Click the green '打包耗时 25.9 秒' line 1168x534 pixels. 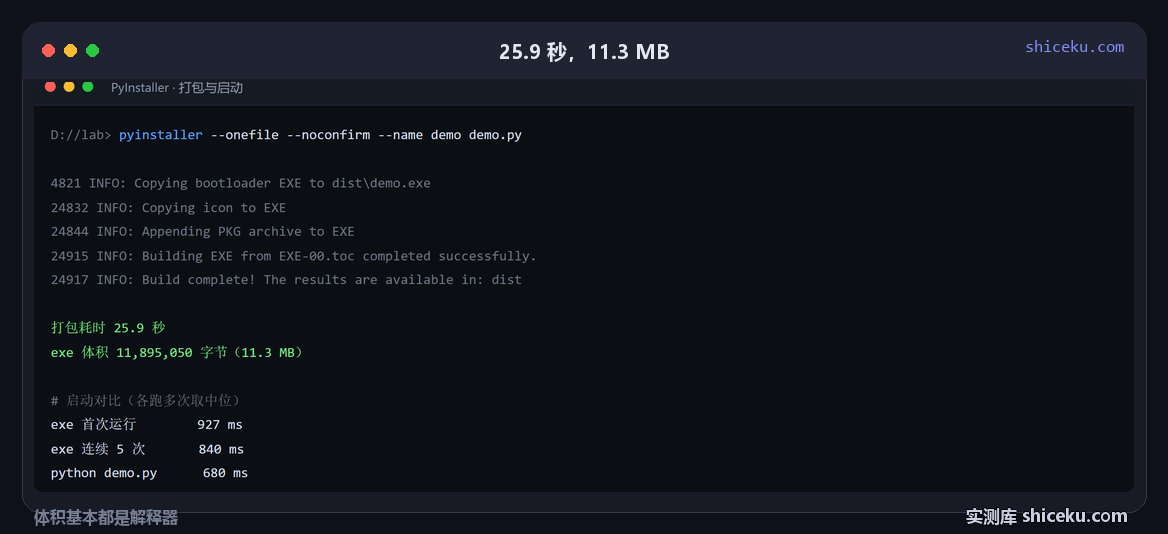pyautogui.click(x=108, y=328)
